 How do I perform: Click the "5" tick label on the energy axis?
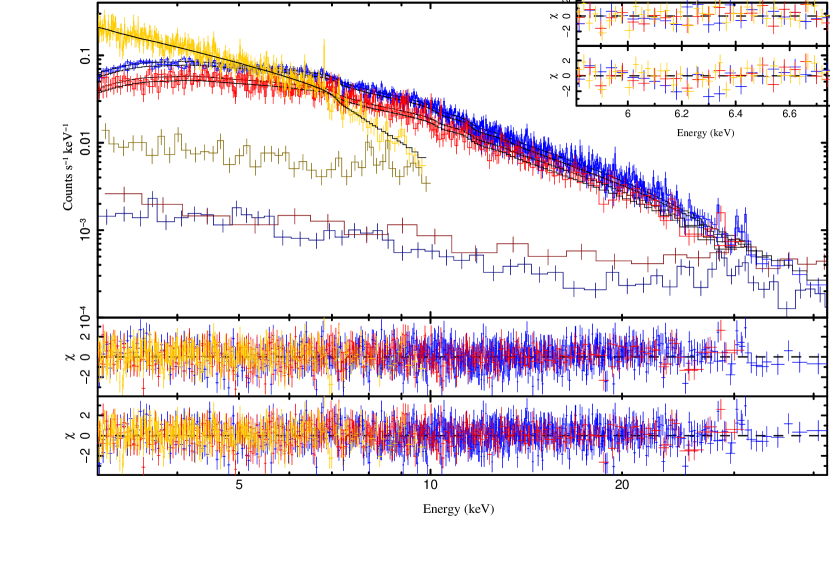click(239, 485)
